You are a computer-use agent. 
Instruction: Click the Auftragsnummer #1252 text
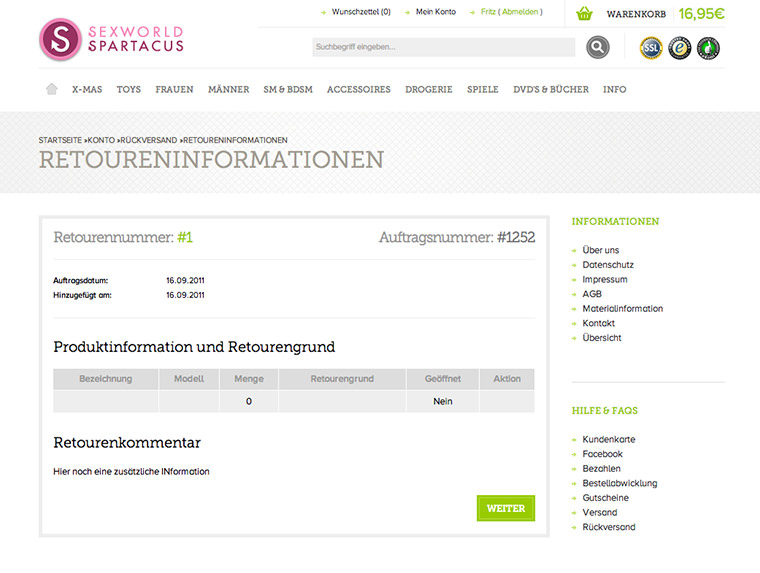tap(457, 237)
